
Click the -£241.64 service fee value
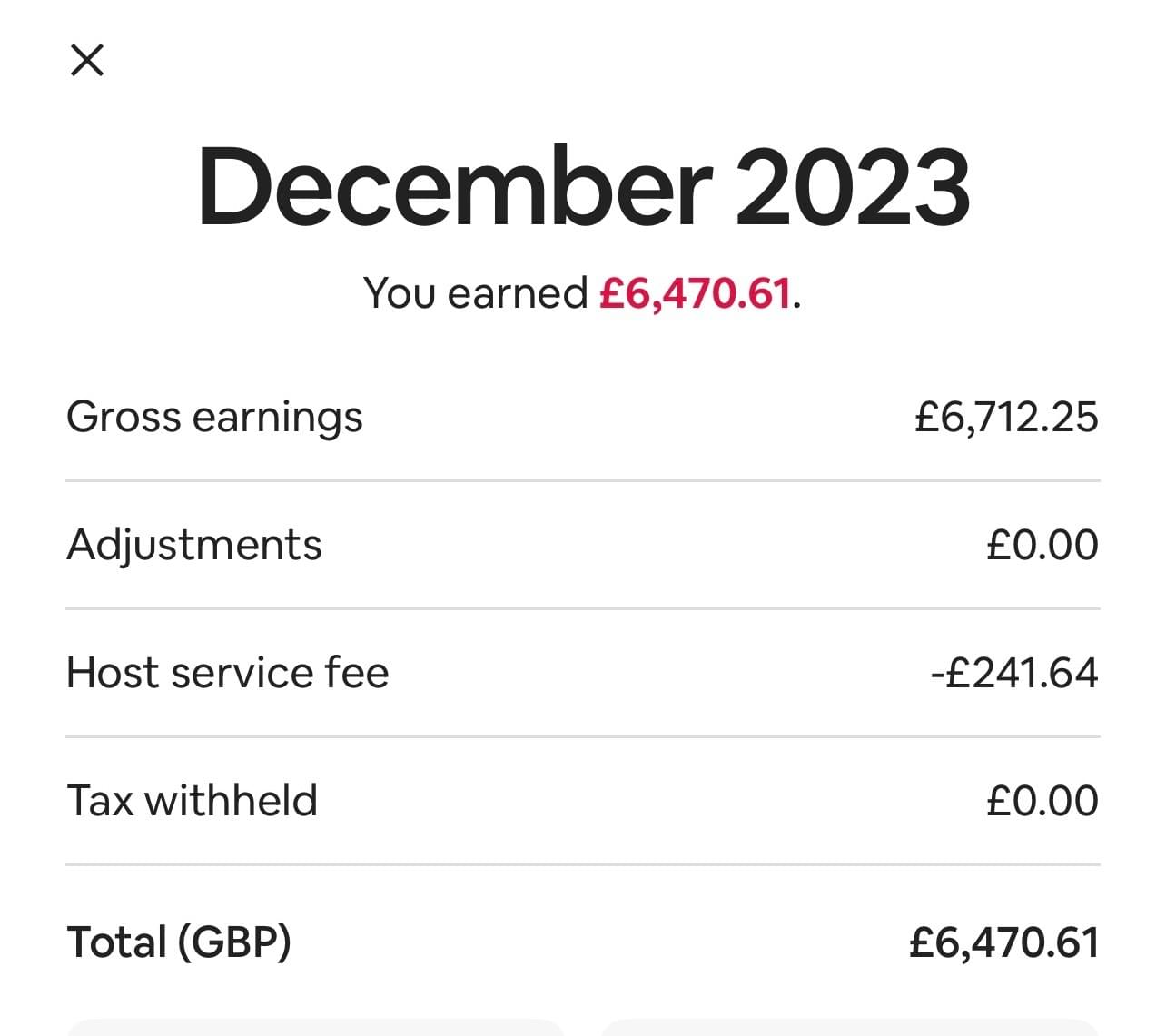coord(1014,673)
